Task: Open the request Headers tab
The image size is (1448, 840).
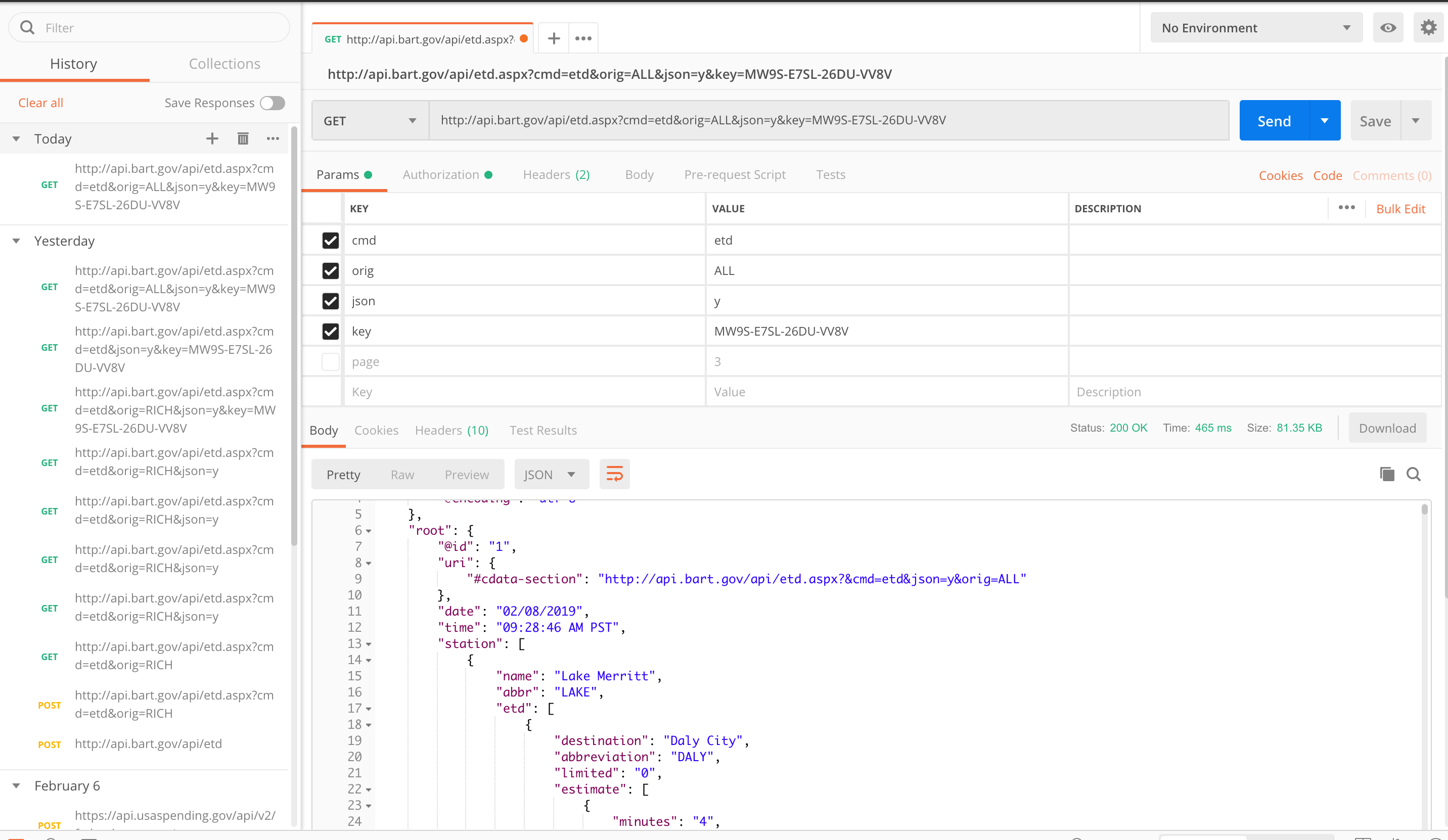Action: tap(547, 175)
